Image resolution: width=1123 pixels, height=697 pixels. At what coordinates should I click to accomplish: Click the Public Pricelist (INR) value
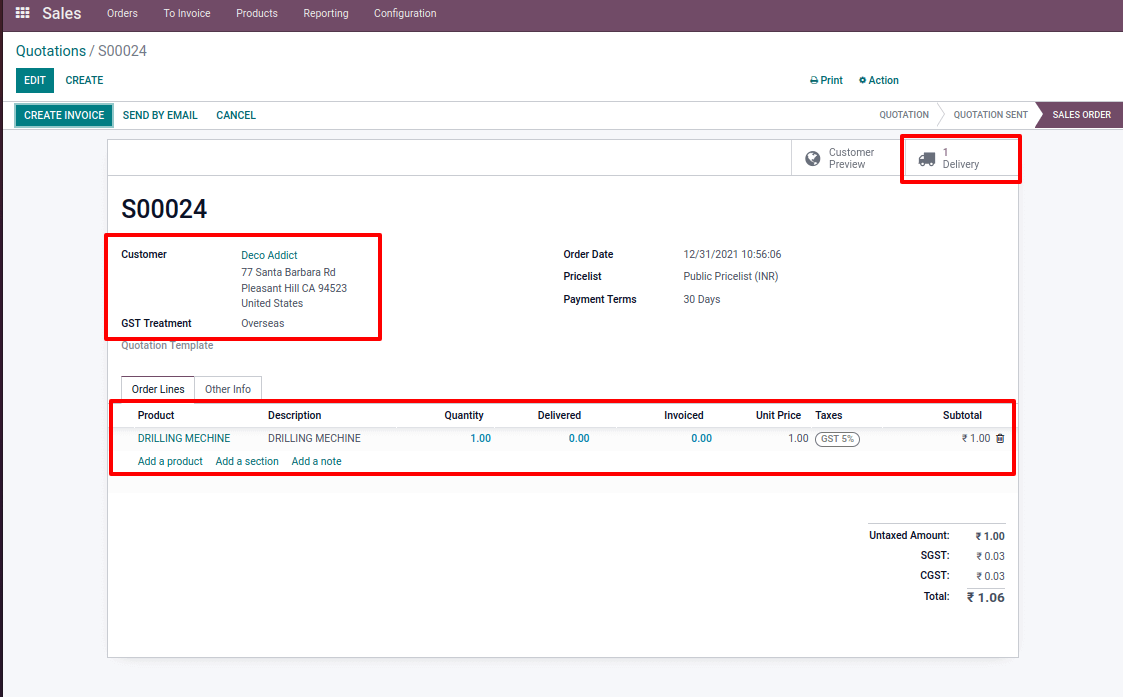731,277
